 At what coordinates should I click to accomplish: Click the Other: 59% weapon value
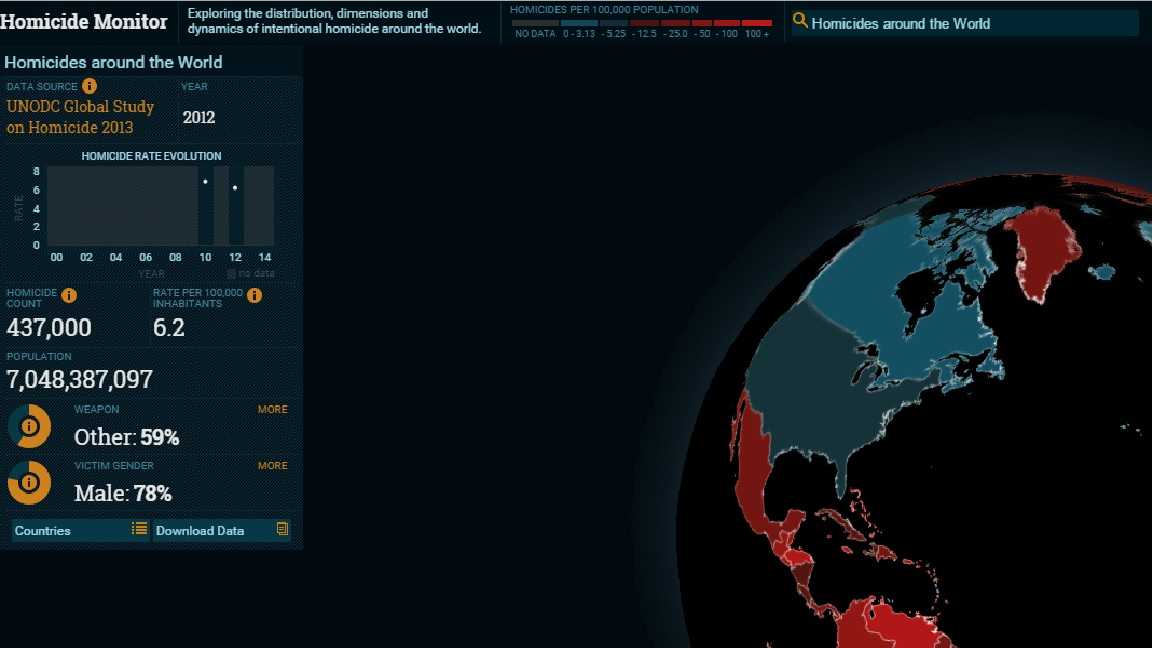coord(126,437)
